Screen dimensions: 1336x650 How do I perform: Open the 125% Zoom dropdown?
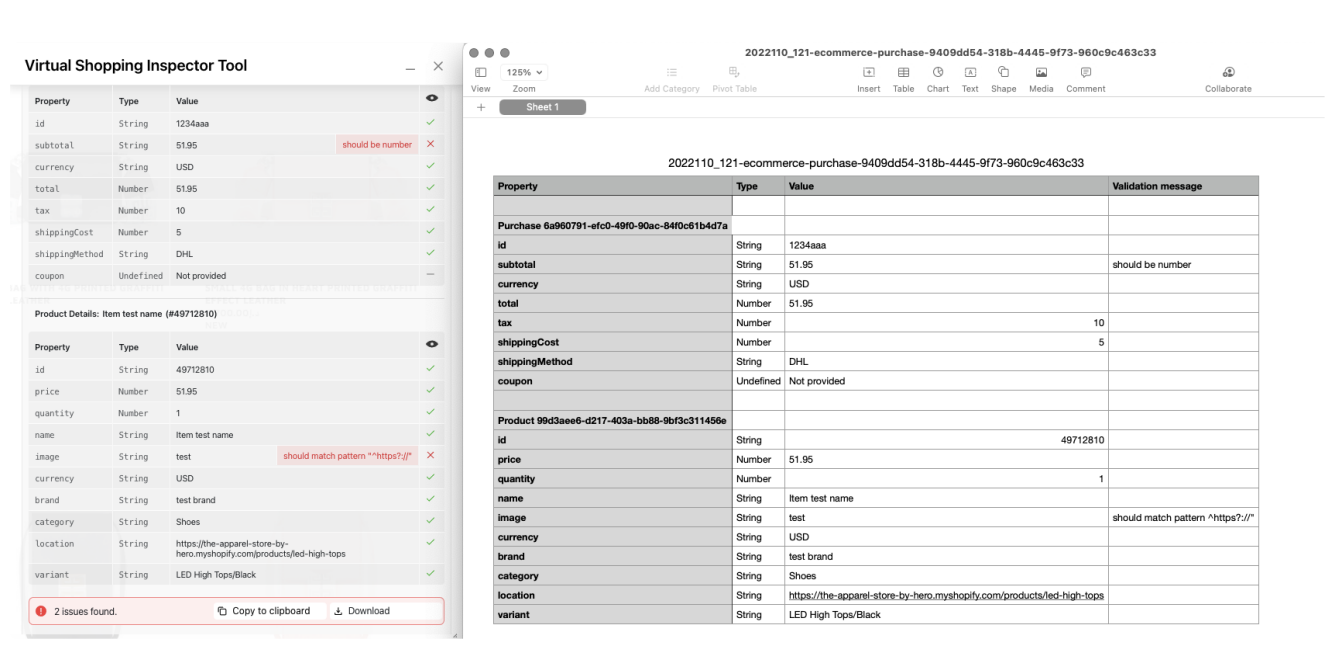point(525,72)
